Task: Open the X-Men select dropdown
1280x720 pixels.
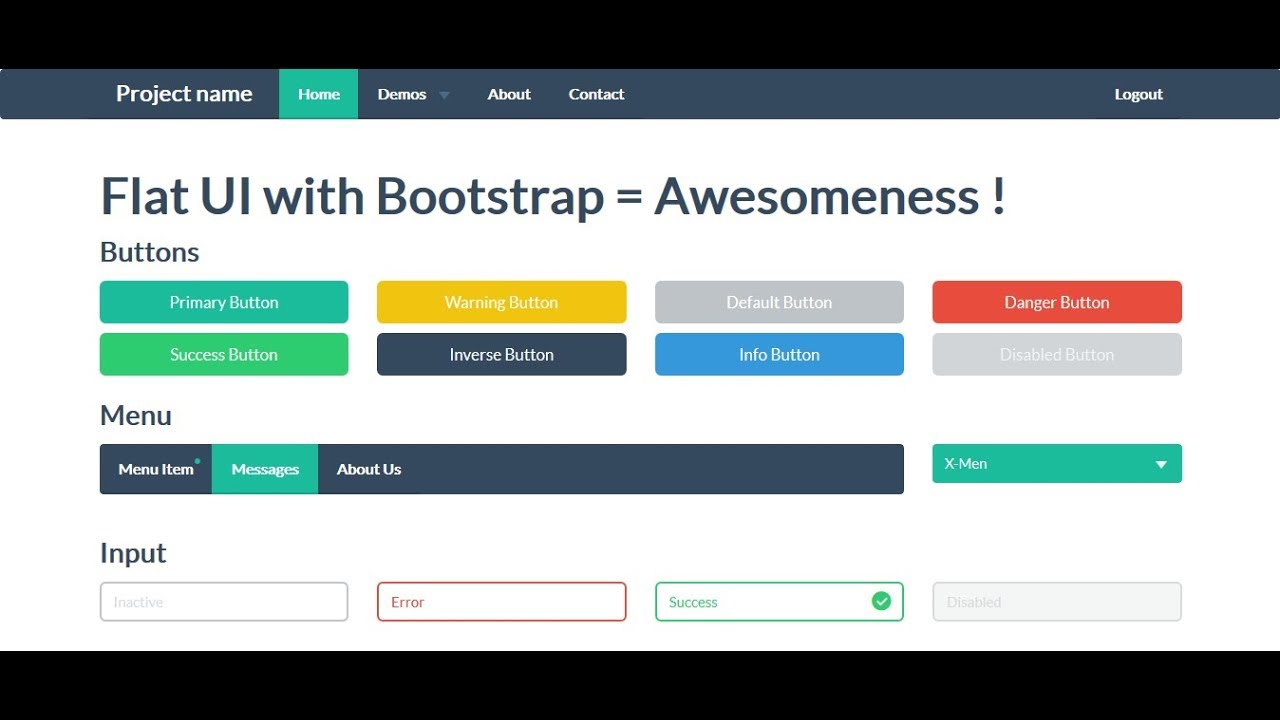Action: click(x=1057, y=464)
